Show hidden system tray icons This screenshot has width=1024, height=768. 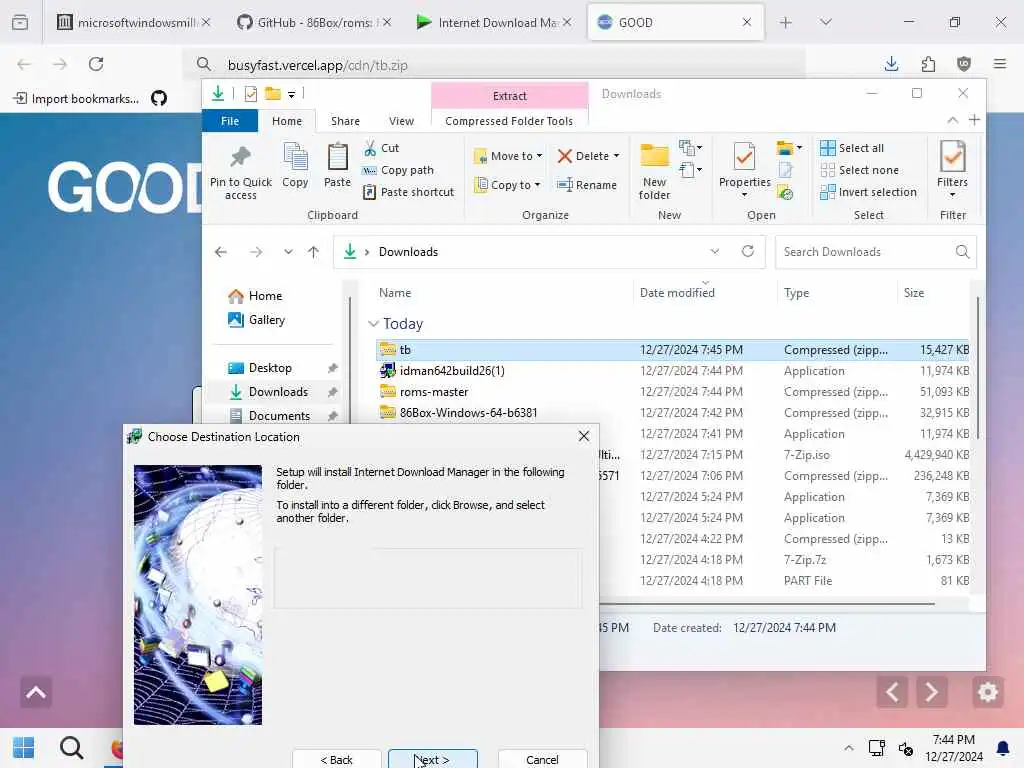point(848,748)
